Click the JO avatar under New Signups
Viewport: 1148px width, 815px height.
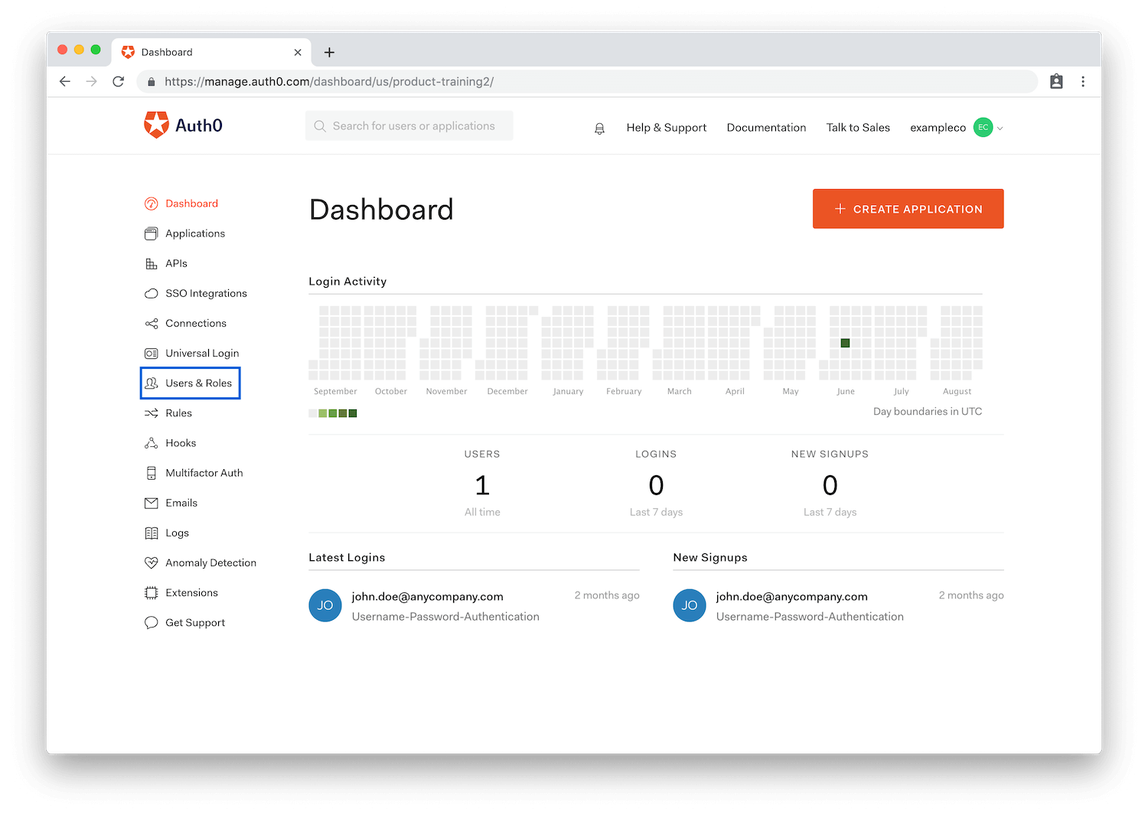[689, 606]
